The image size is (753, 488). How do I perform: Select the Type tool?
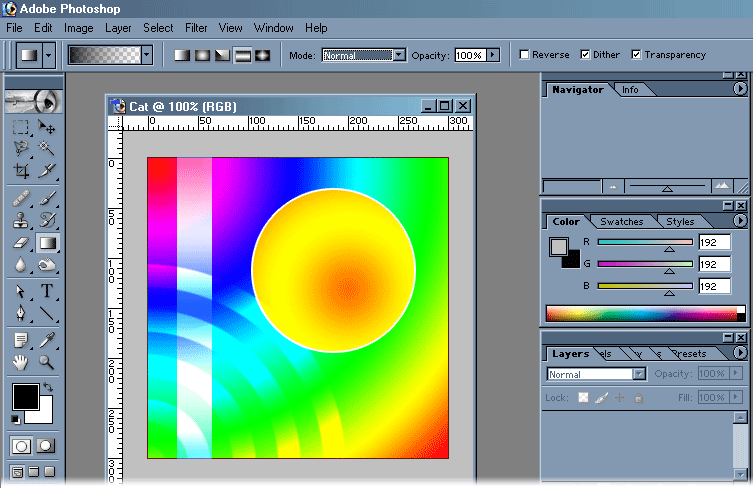click(46, 292)
